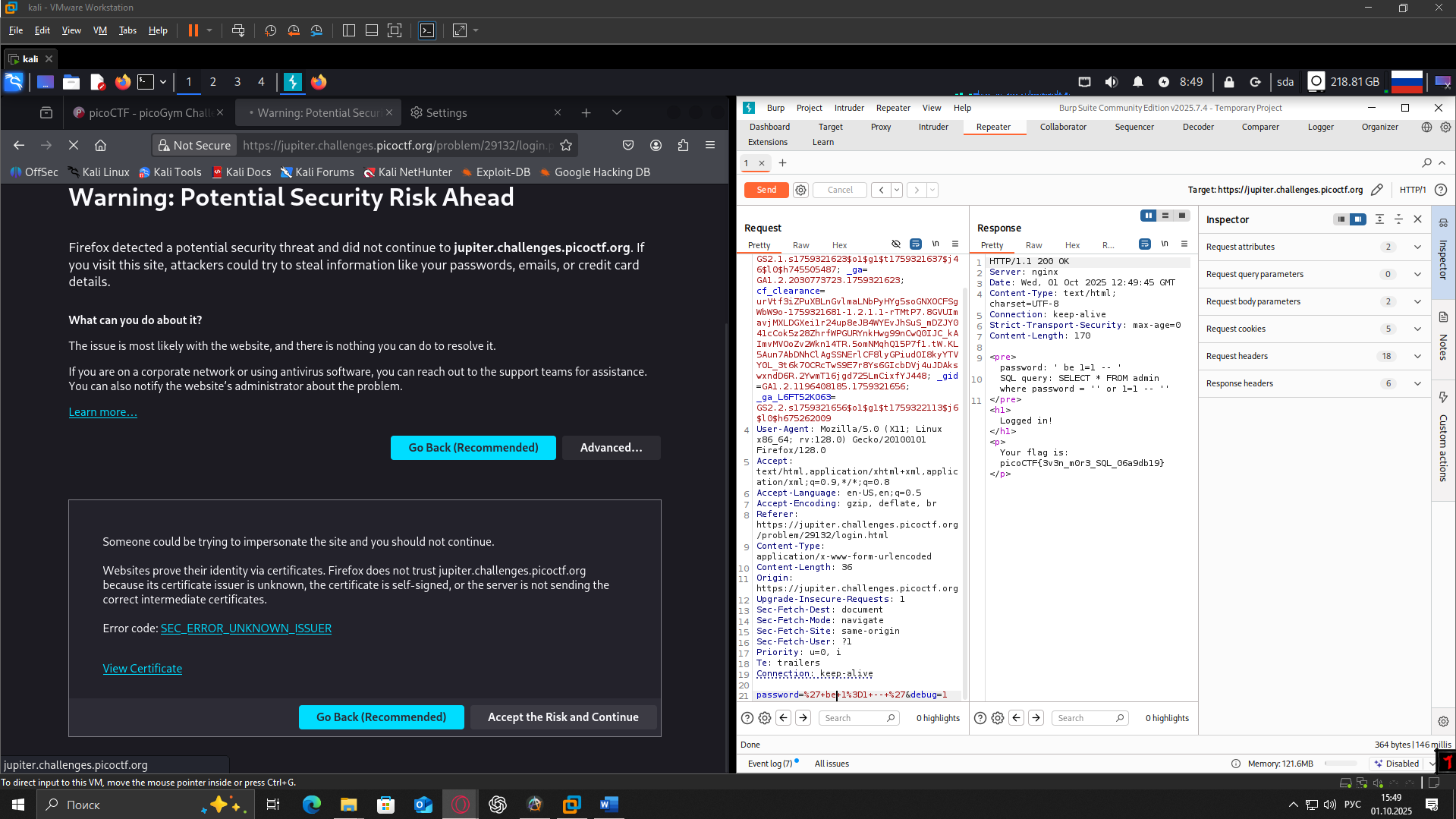Screen dimensions: 1456x819
Task: Edit target with the pencil icon
Action: (1377, 190)
